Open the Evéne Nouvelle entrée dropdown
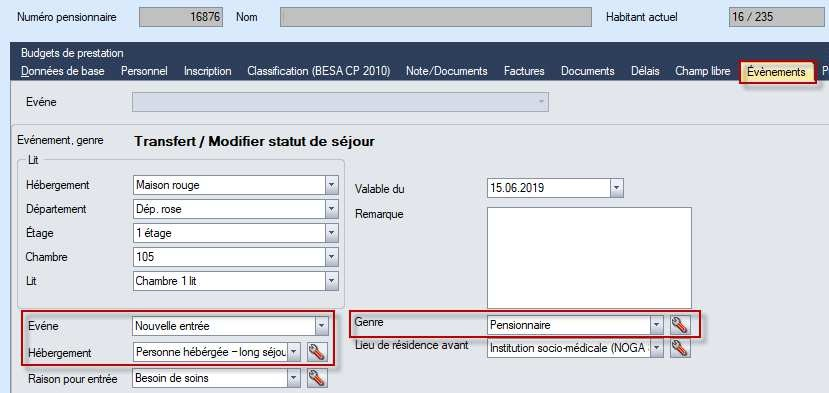Viewport: 829px width, 393px height. [322, 326]
